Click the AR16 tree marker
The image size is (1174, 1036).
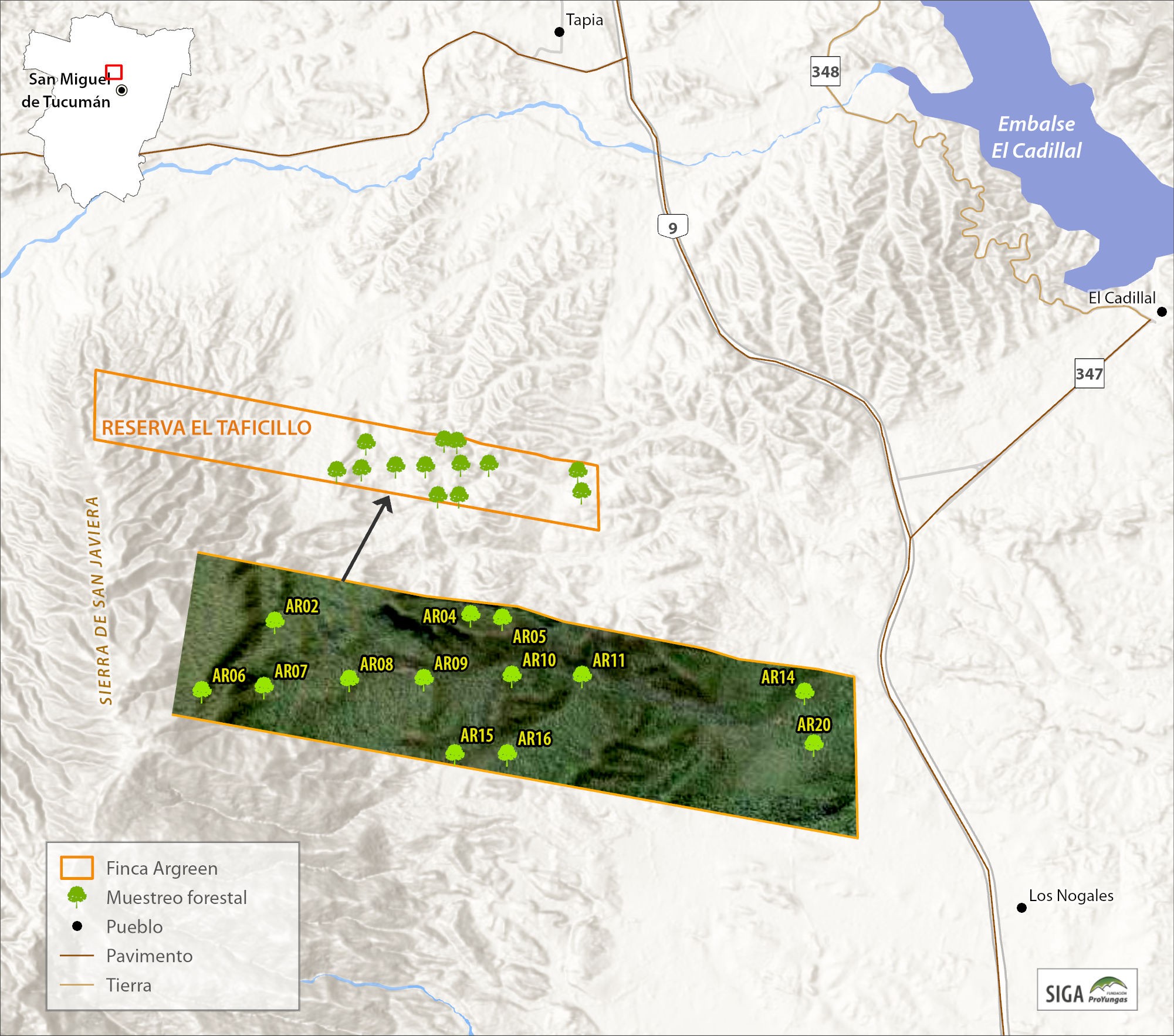click(x=507, y=753)
